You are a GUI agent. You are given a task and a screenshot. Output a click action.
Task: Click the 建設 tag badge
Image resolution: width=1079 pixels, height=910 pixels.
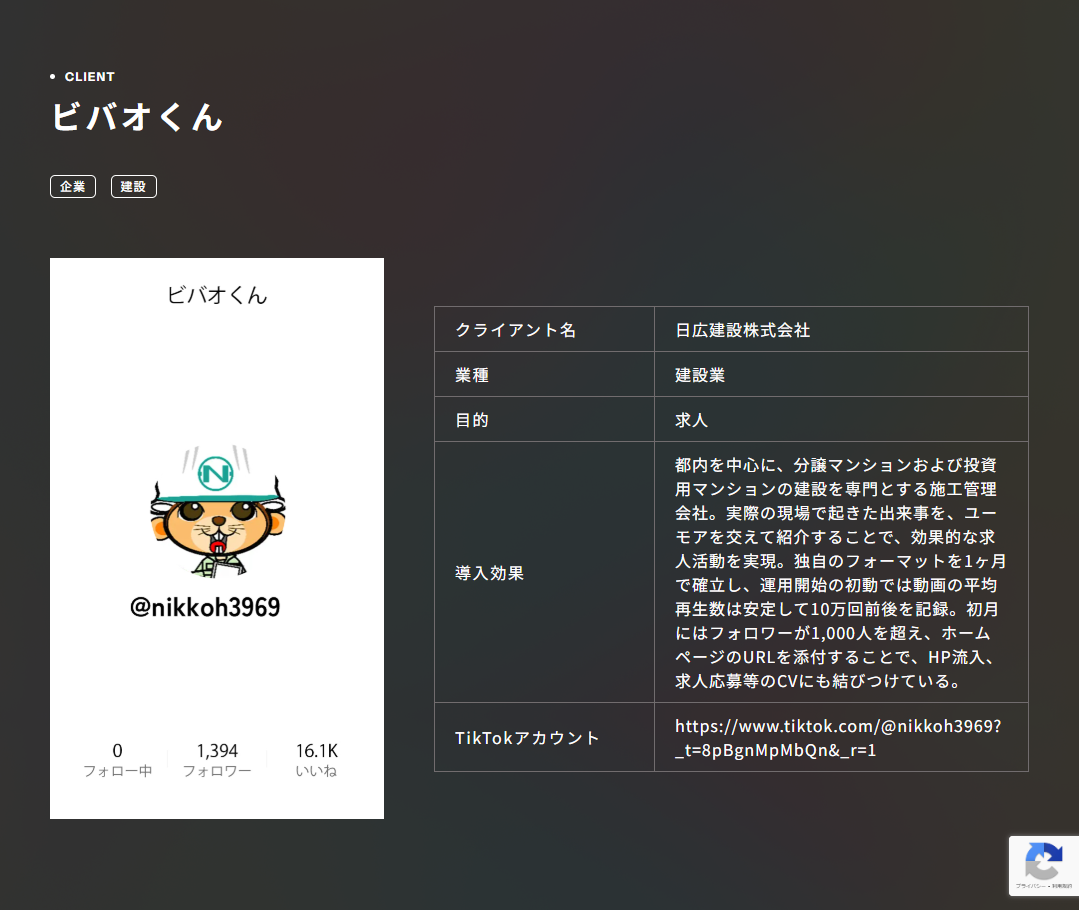point(133,186)
